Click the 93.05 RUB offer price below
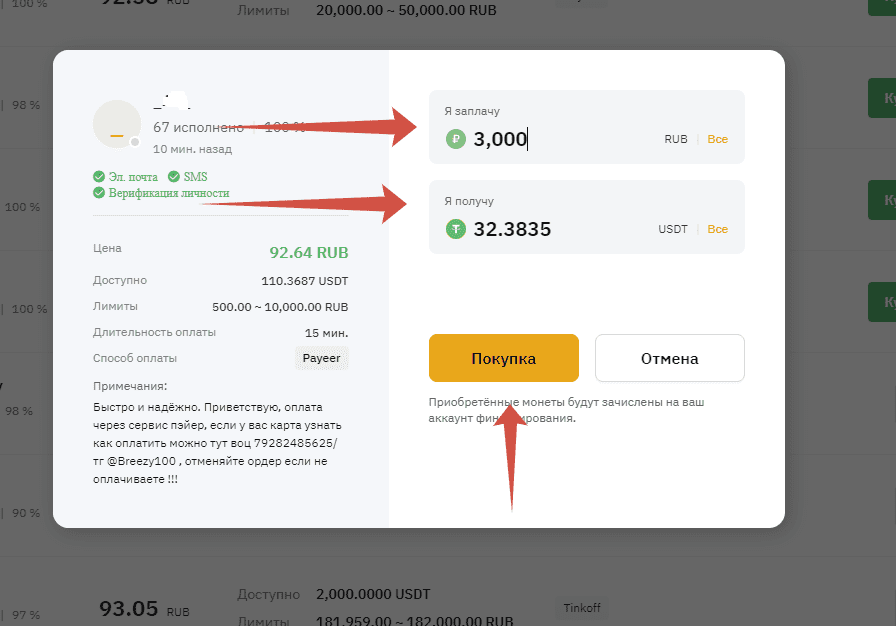Image resolution: width=896 pixels, height=626 pixels. tap(144, 609)
